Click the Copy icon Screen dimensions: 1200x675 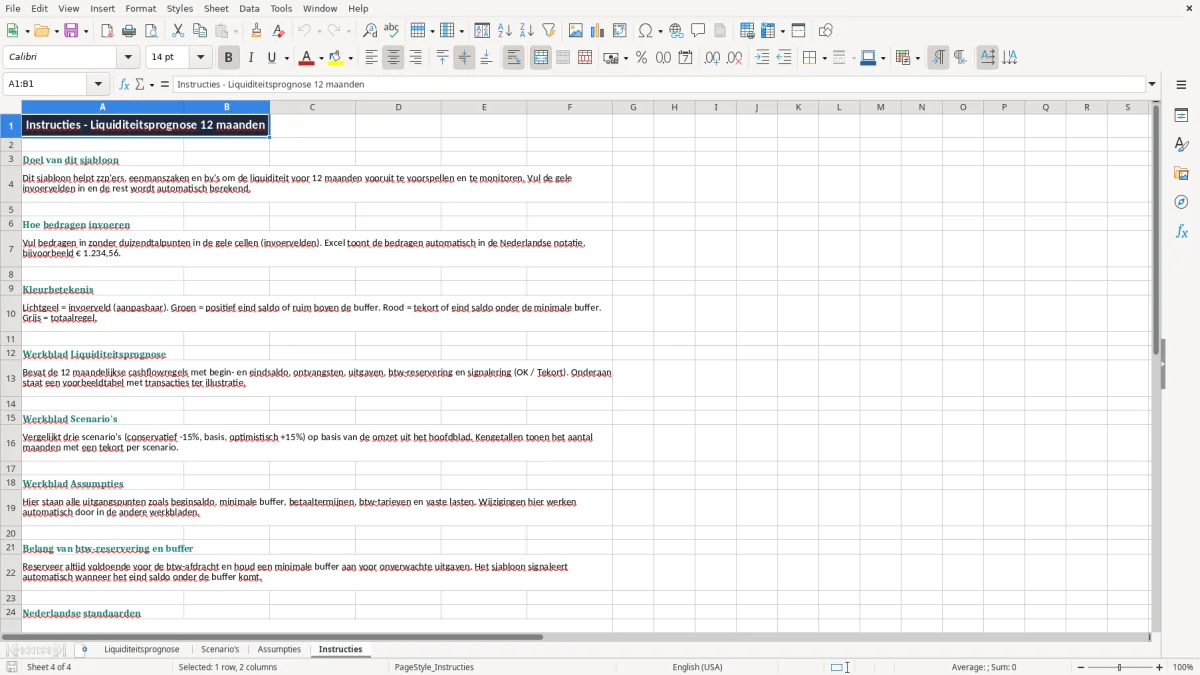[x=200, y=31]
